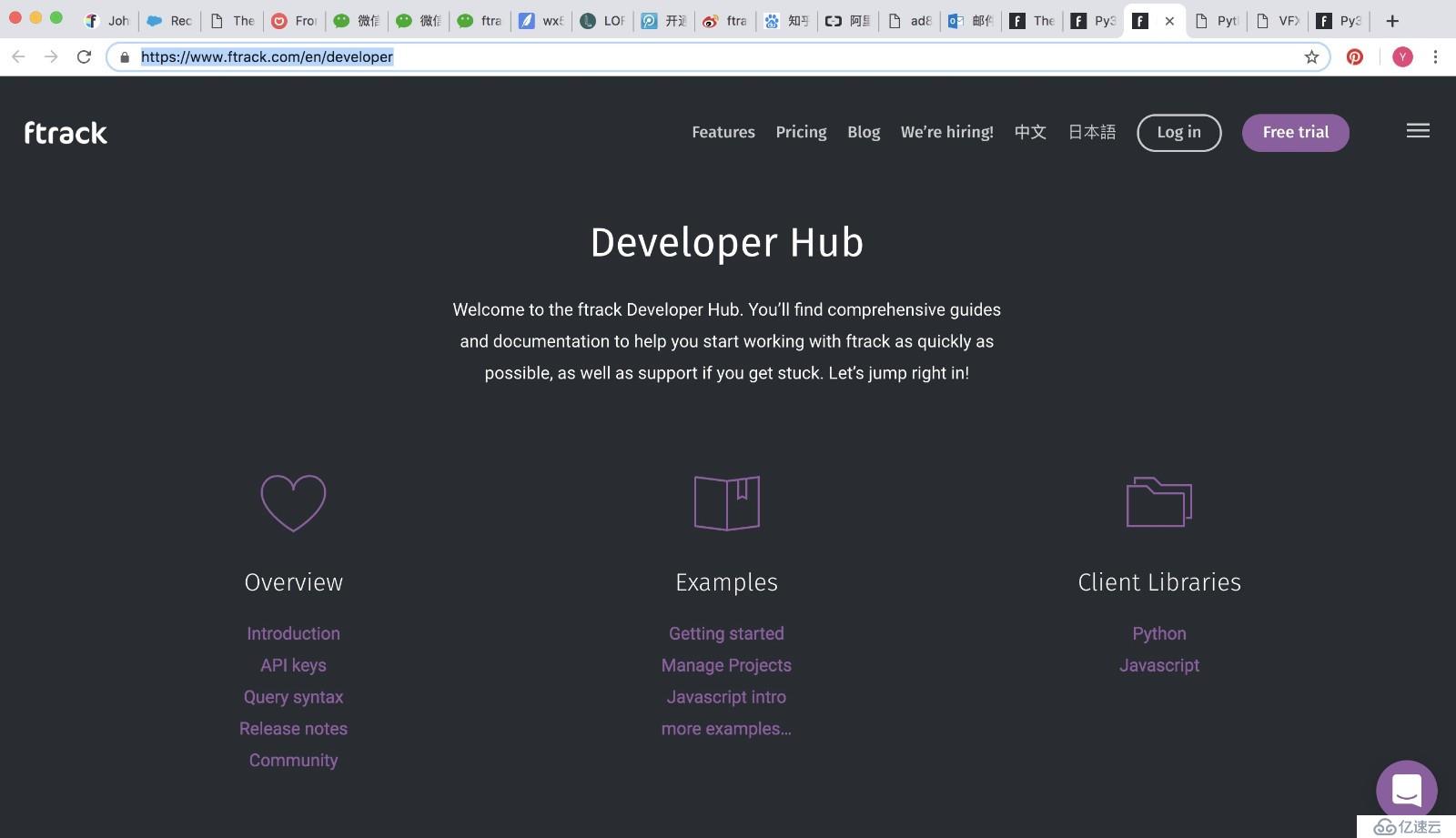
Task: Open the Javascript intro example
Action: pos(726,697)
